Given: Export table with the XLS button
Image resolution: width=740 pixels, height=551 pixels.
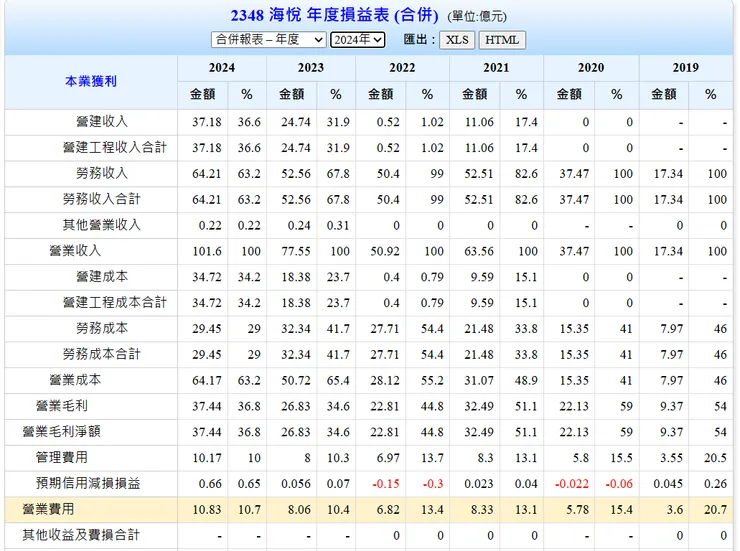Looking at the screenshot, I should coord(457,40).
